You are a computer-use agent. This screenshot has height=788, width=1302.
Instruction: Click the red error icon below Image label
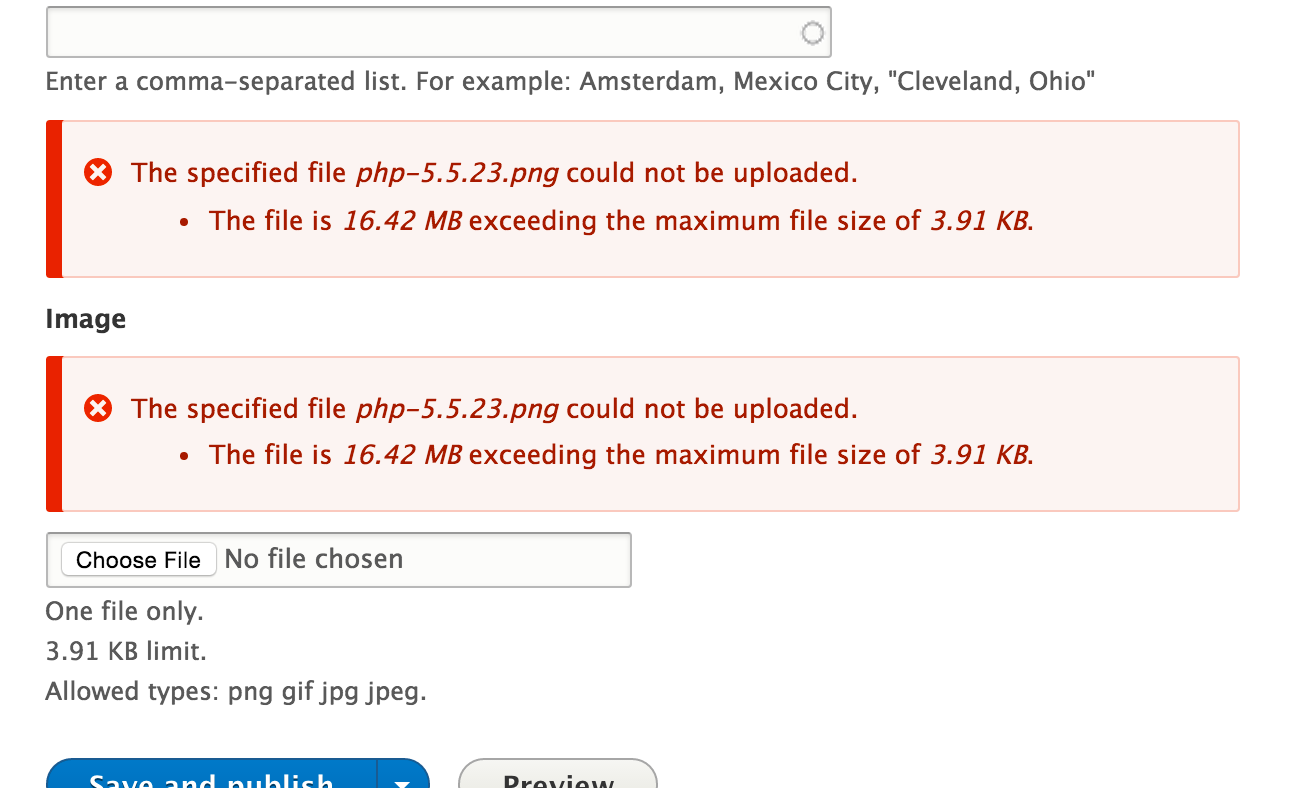98,408
